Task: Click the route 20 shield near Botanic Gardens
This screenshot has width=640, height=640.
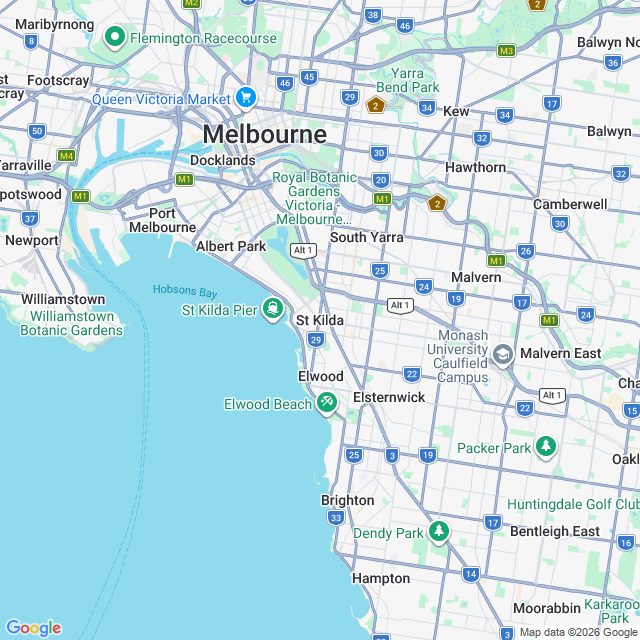Action: [381, 180]
